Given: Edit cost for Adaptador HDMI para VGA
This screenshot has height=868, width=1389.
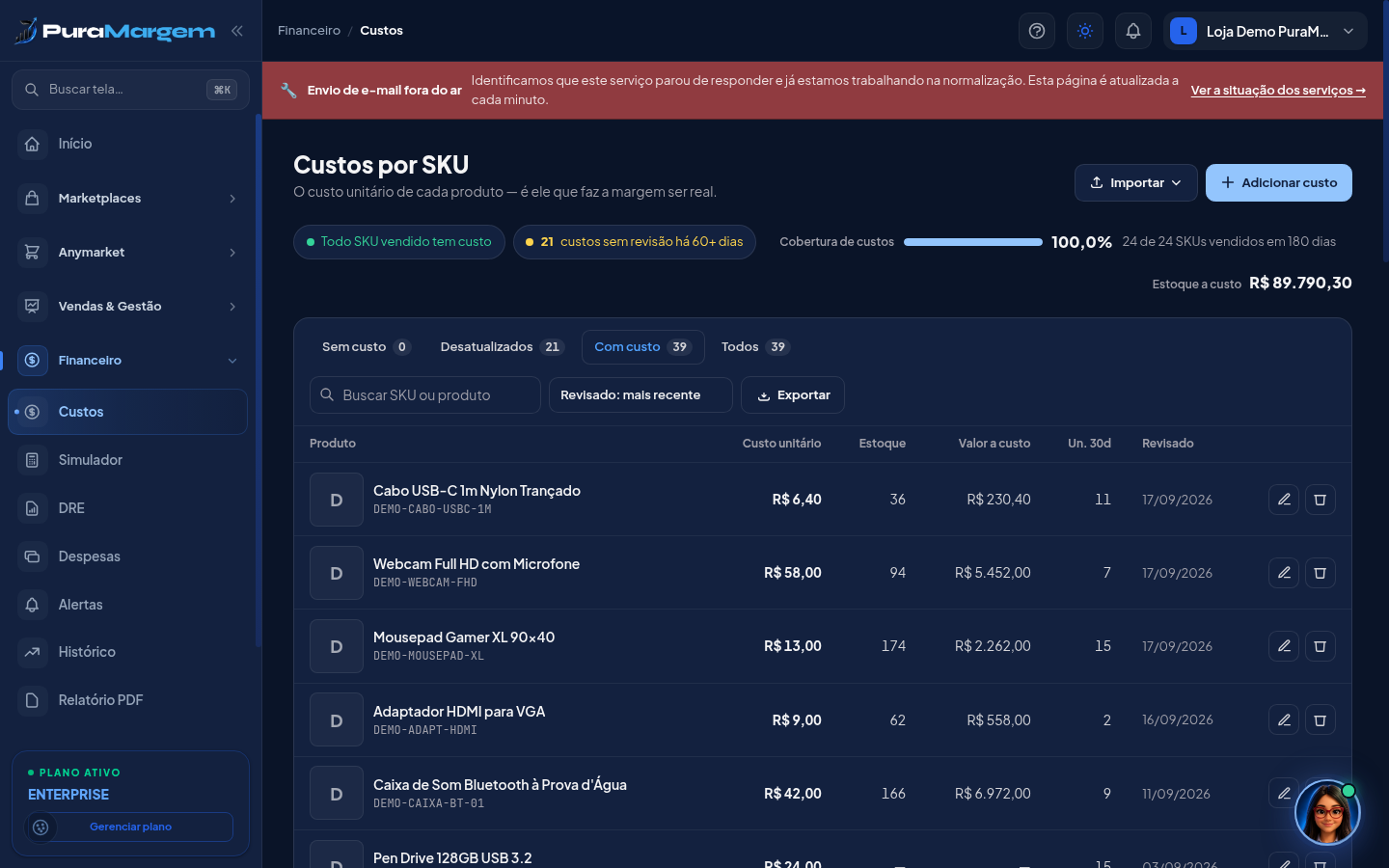Looking at the screenshot, I should [1284, 719].
